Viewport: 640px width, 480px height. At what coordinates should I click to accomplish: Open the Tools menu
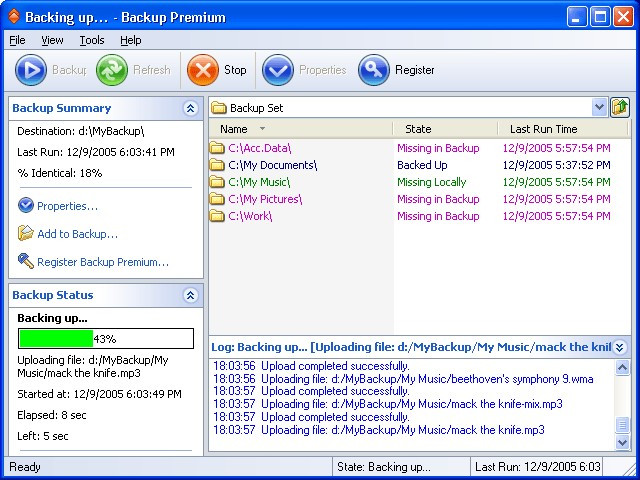coord(92,40)
